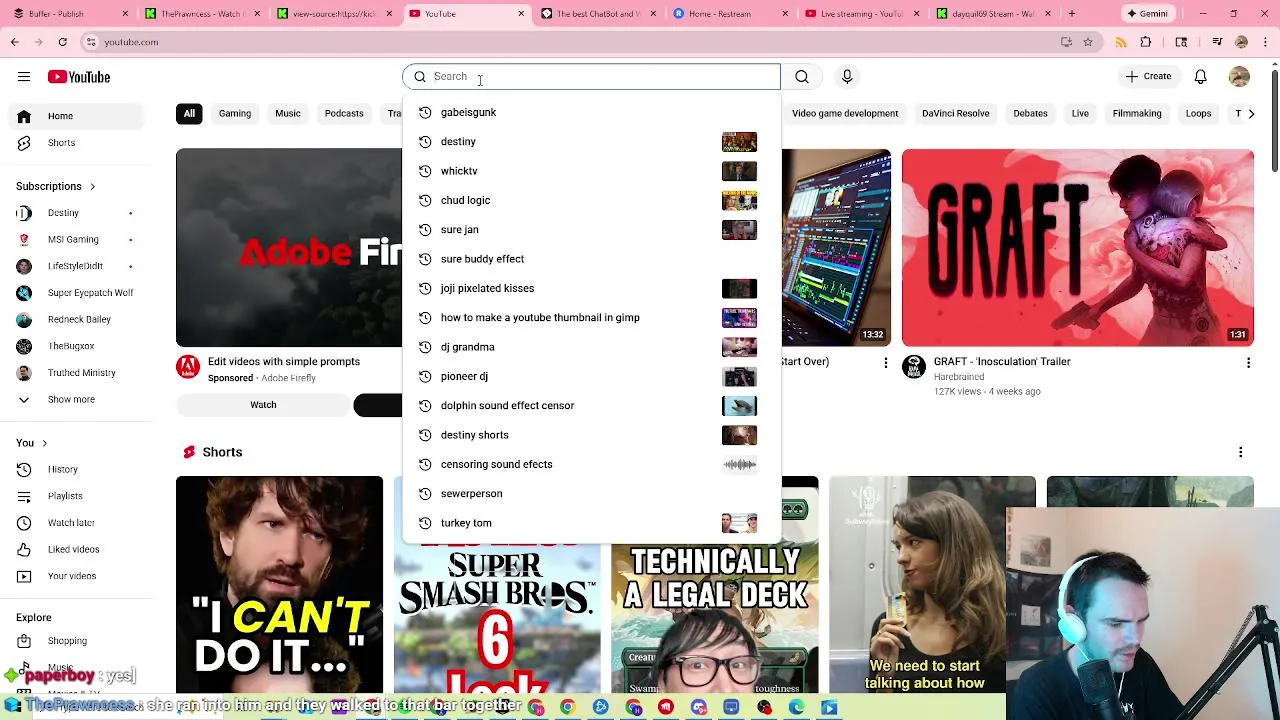
Task: Open the GRAFT trailer thumbnail
Action: (x=1077, y=247)
